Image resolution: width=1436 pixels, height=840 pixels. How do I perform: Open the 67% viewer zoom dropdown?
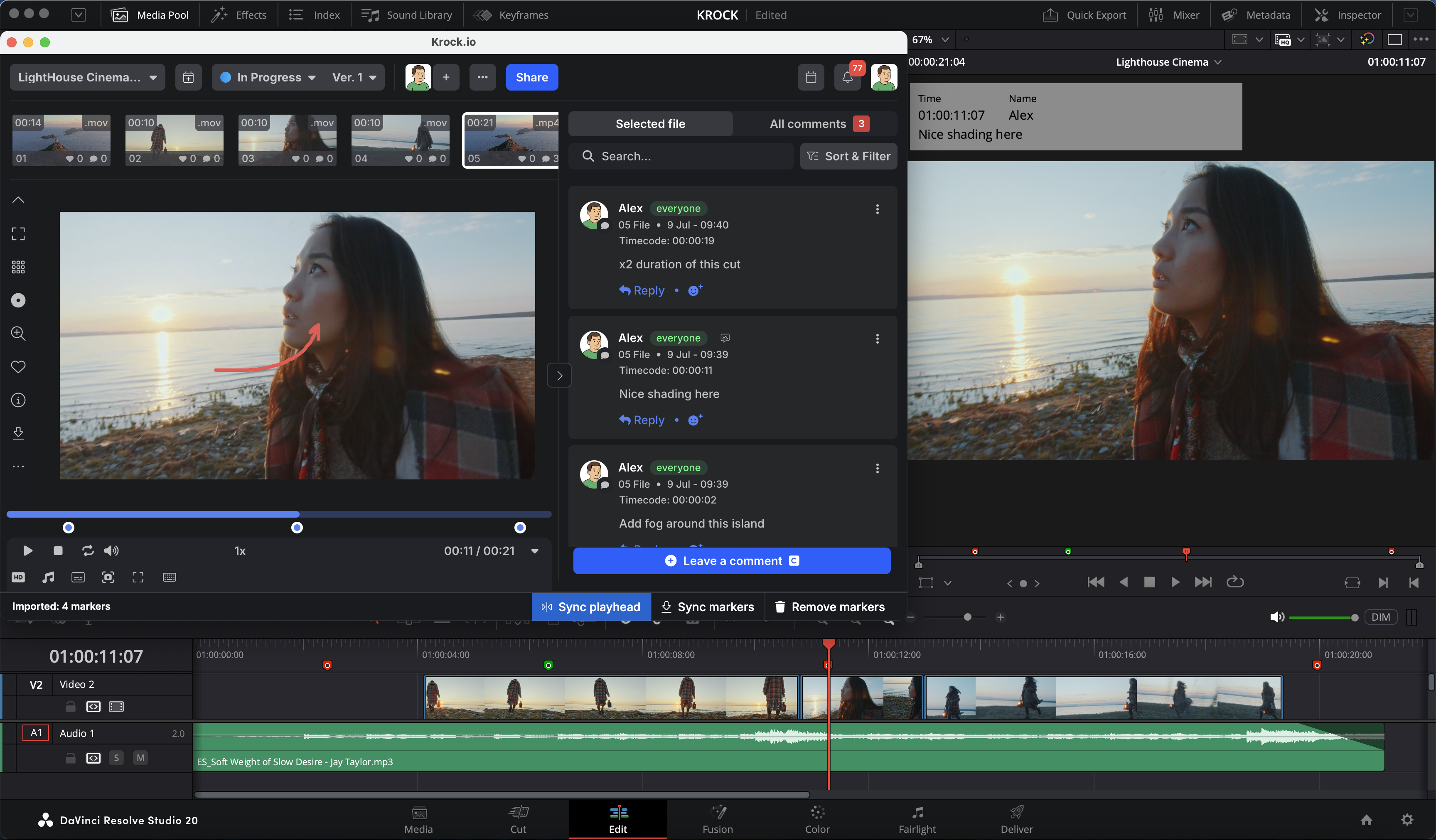[x=930, y=39]
